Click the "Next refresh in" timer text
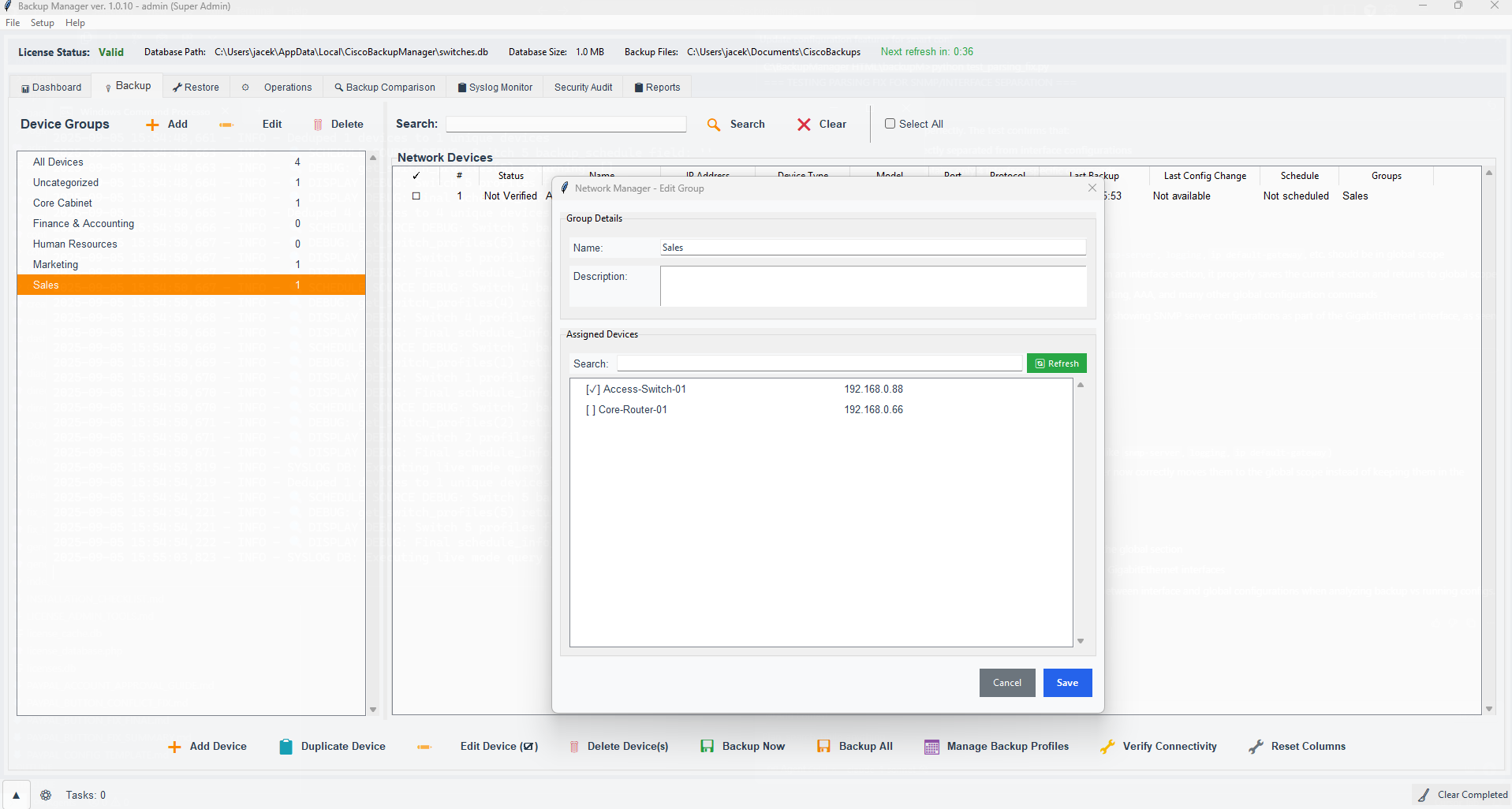 pos(927,52)
